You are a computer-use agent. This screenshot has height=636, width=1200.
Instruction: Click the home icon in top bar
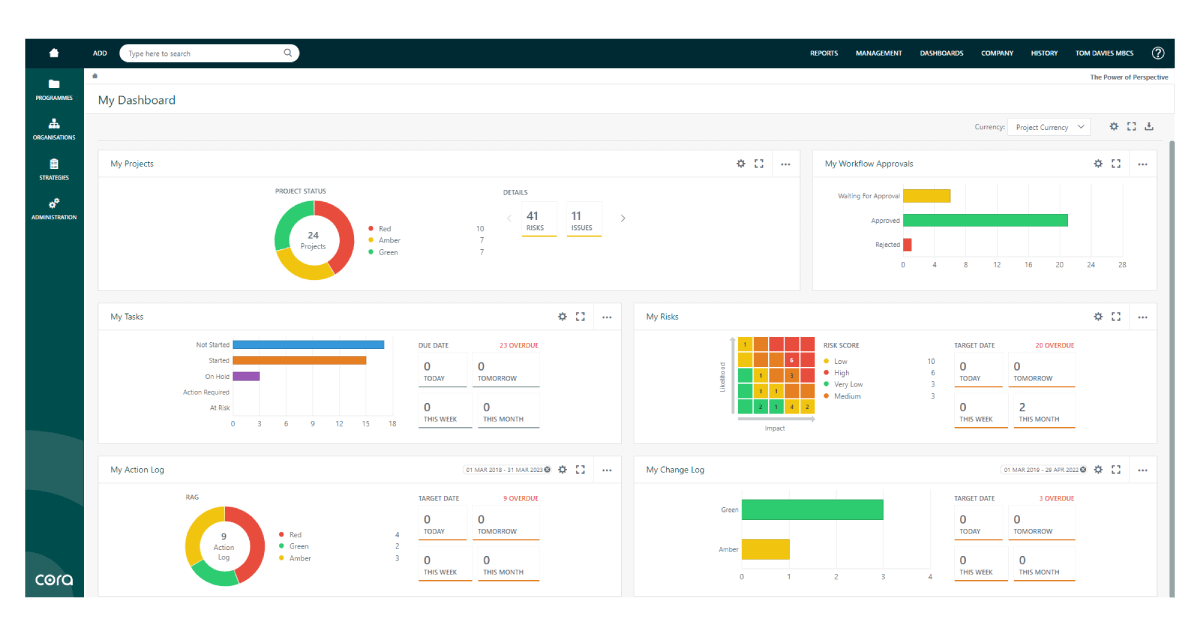54,53
